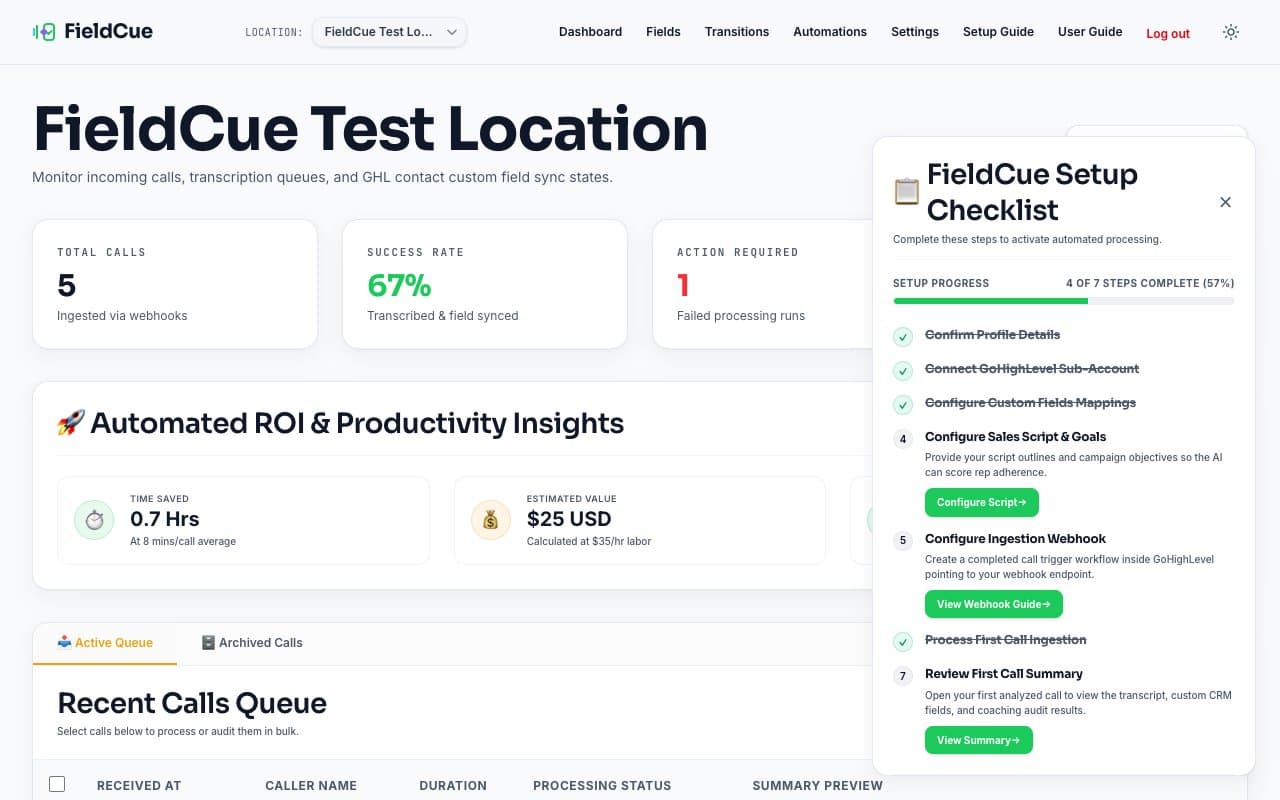Click checkmark next to Configure Custom Fields Mappings
Screen dimensions: 1280x800
[903, 405]
